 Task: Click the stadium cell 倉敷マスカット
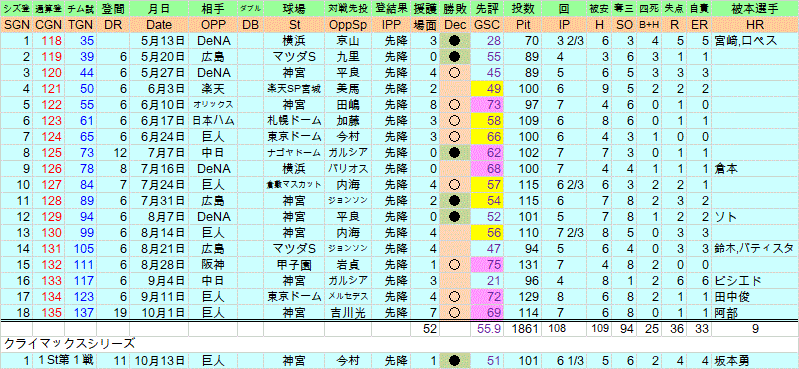[294, 184]
